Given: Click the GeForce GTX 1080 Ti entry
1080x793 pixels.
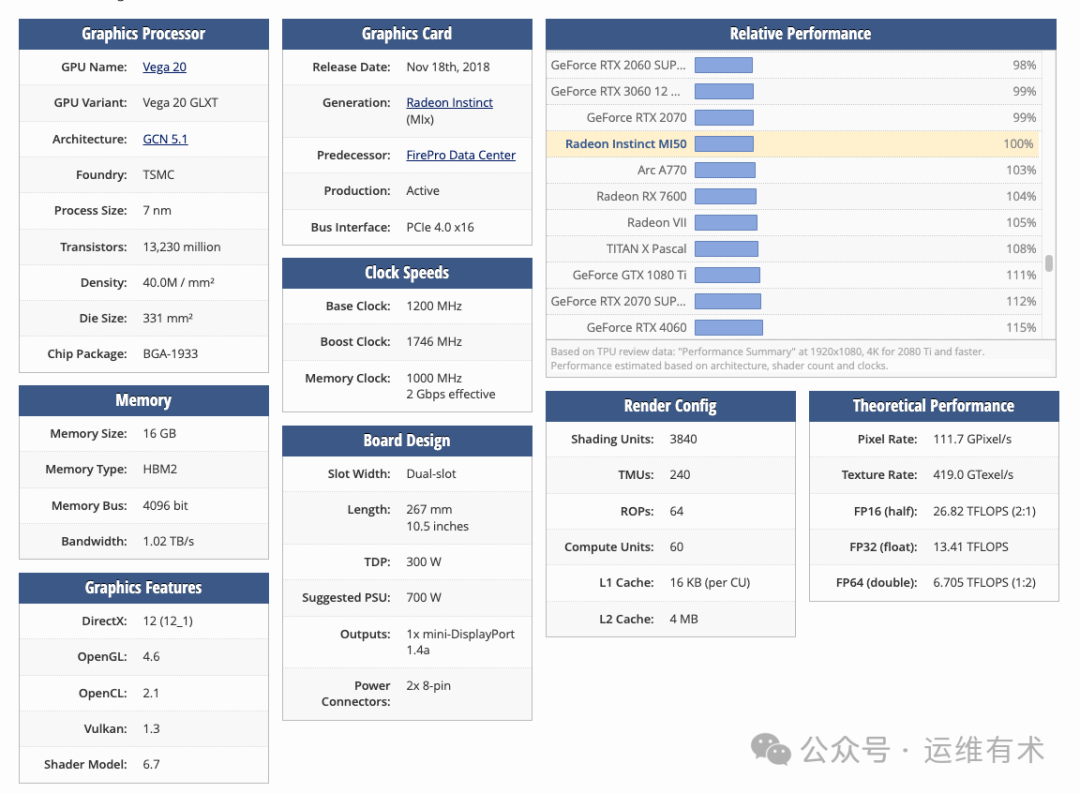Looking at the screenshot, I should (792, 275).
